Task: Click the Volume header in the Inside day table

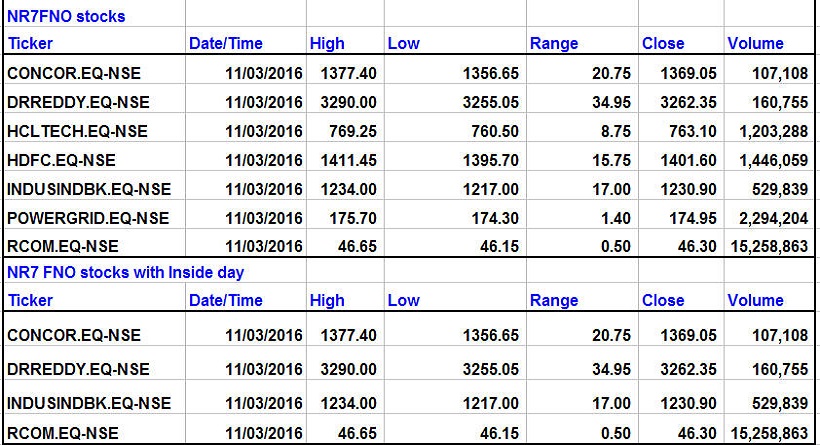Action: pyautogui.click(x=755, y=300)
